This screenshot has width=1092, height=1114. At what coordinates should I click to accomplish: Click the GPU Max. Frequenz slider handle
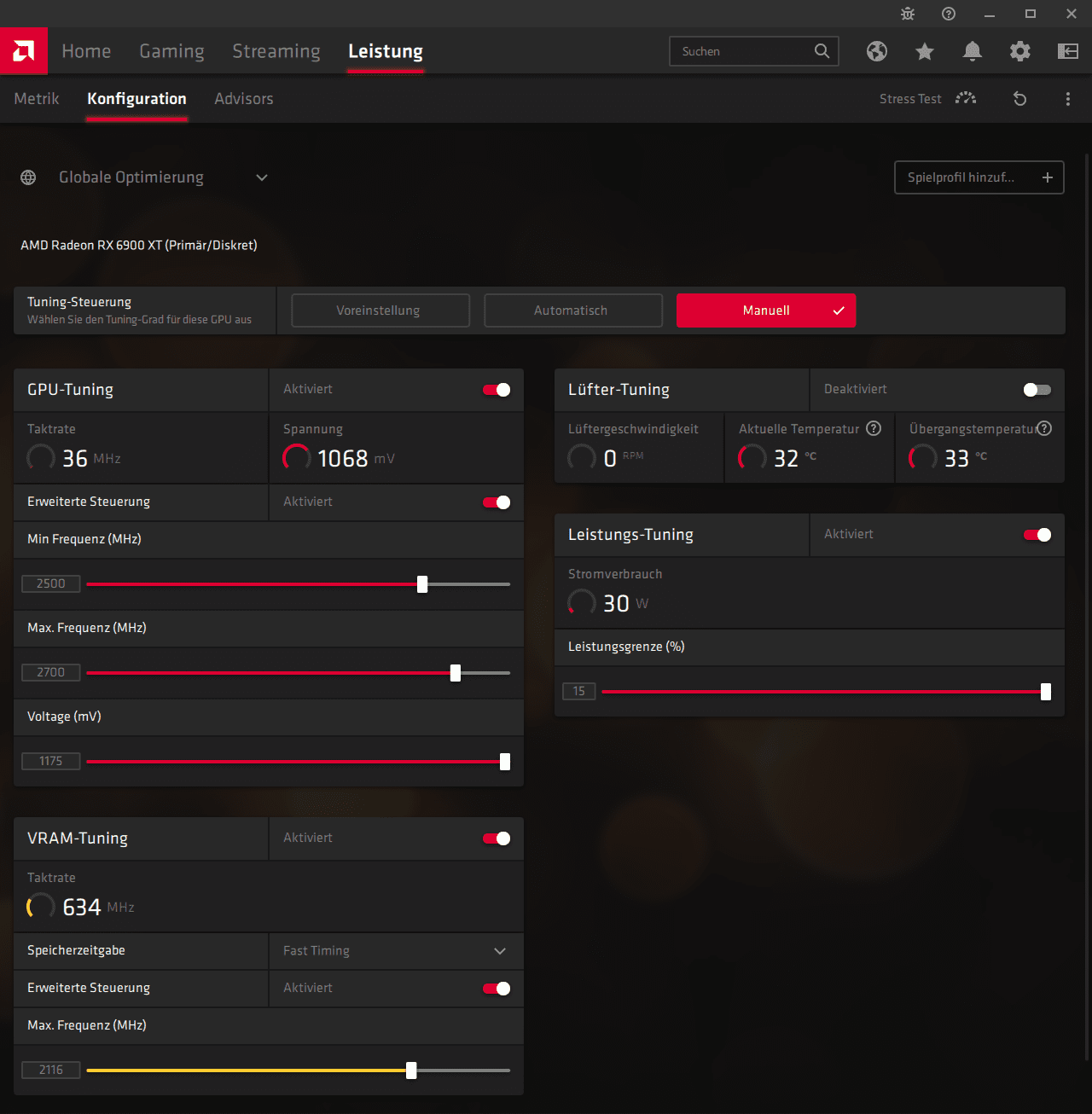pos(456,673)
